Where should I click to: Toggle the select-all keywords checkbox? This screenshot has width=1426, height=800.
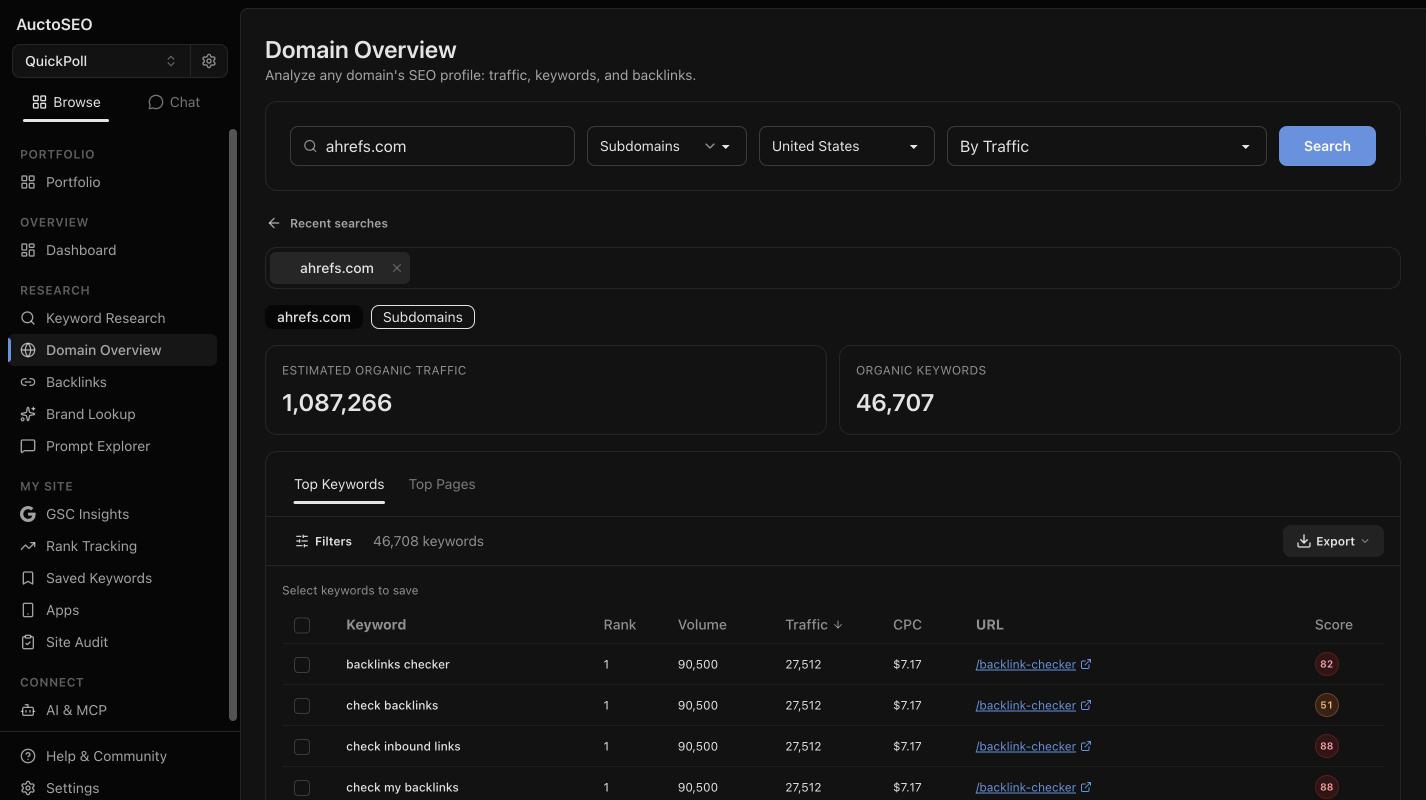tap(302, 625)
